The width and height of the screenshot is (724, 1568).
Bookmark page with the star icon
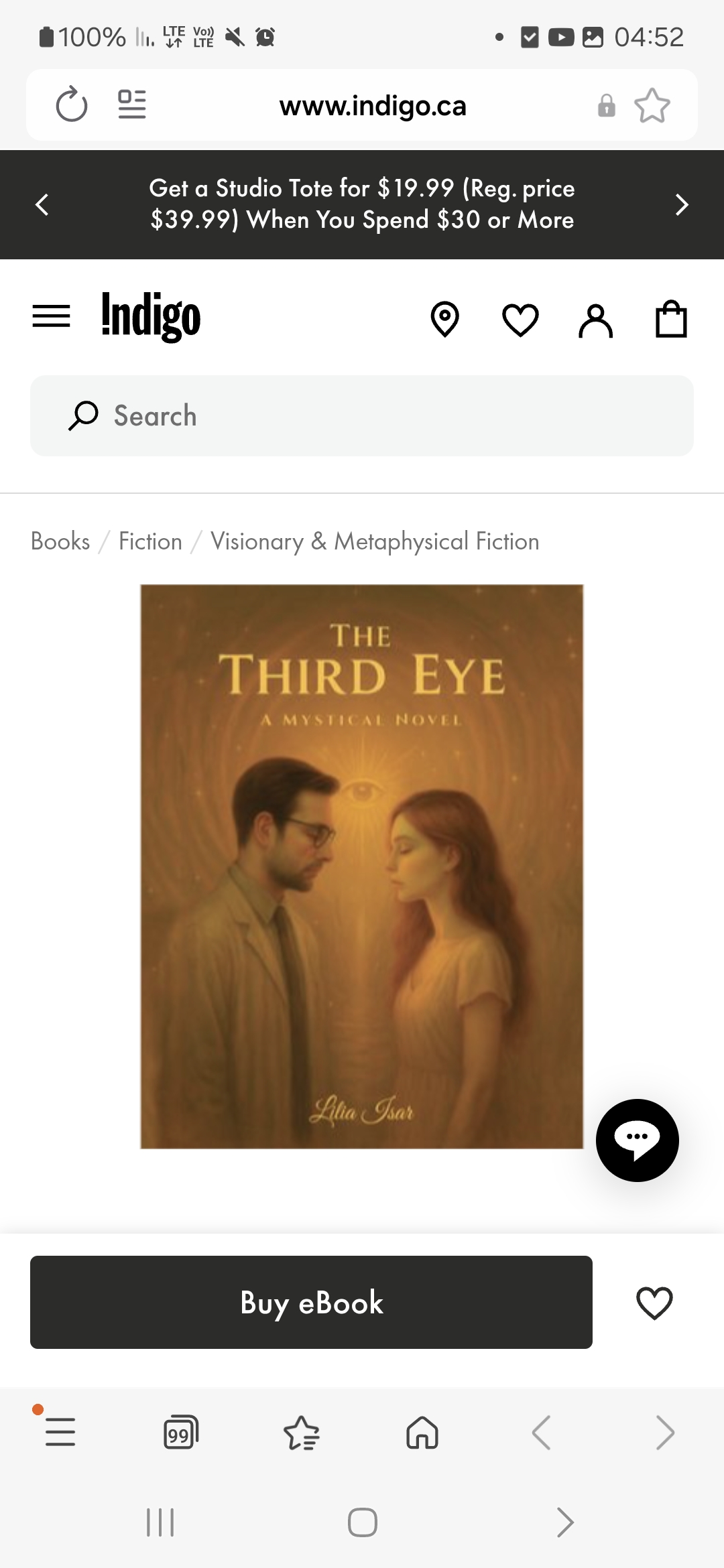[652, 105]
